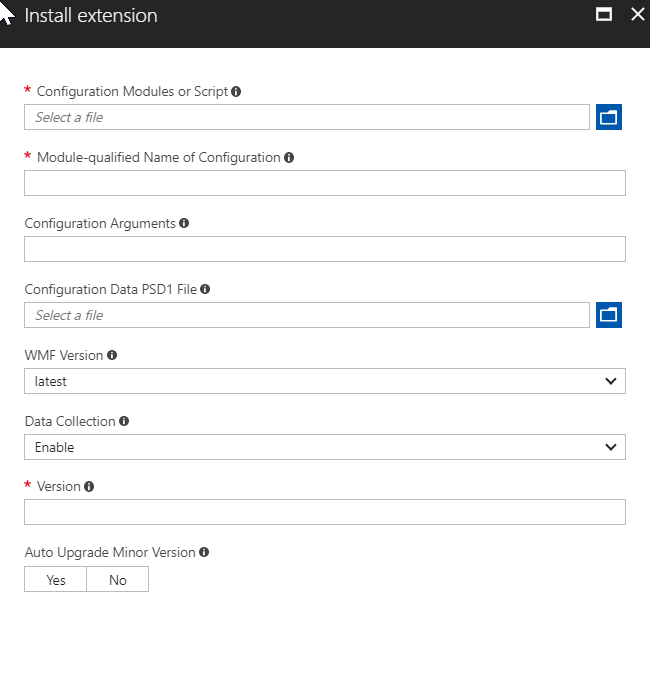
Task: Click into the Version input field
Action: tap(325, 512)
